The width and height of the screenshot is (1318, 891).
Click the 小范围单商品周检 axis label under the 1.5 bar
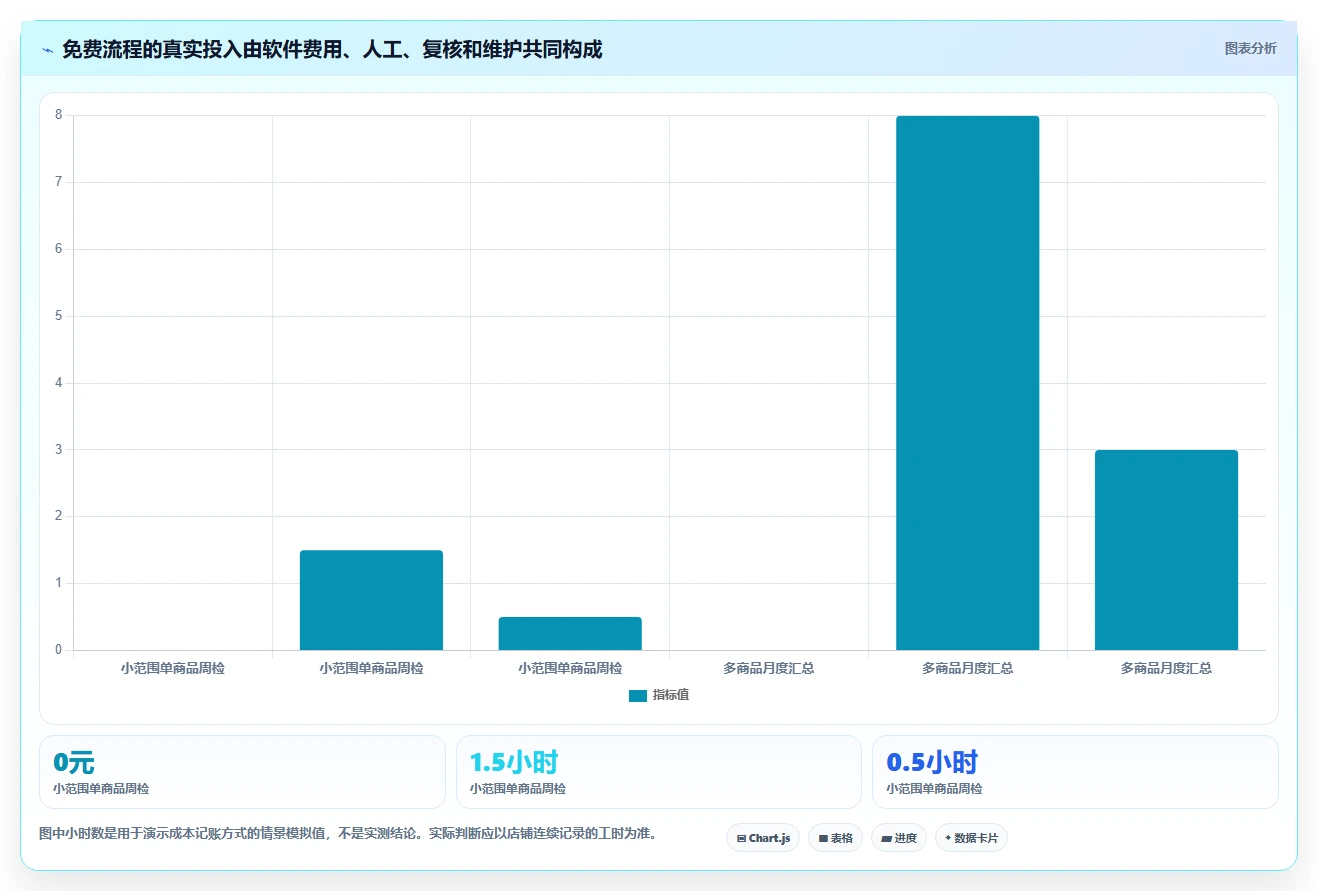pos(371,668)
